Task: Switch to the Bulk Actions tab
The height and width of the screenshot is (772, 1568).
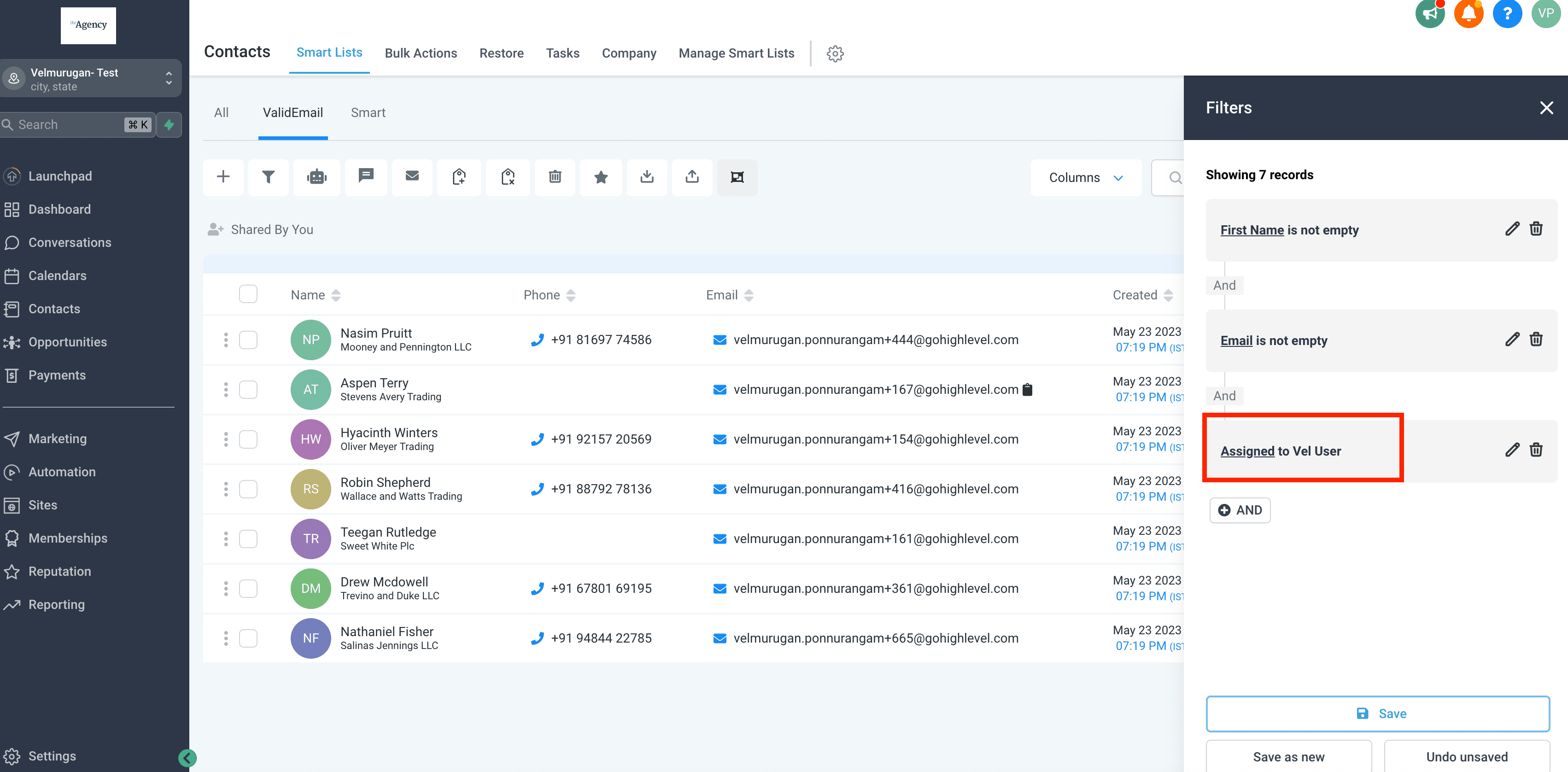Action: [x=421, y=53]
